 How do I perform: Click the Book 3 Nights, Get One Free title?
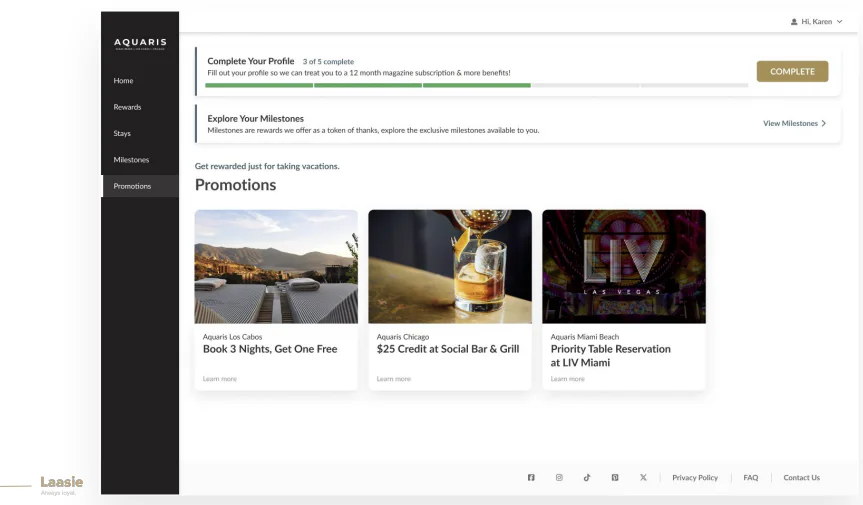[x=270, y=349]
